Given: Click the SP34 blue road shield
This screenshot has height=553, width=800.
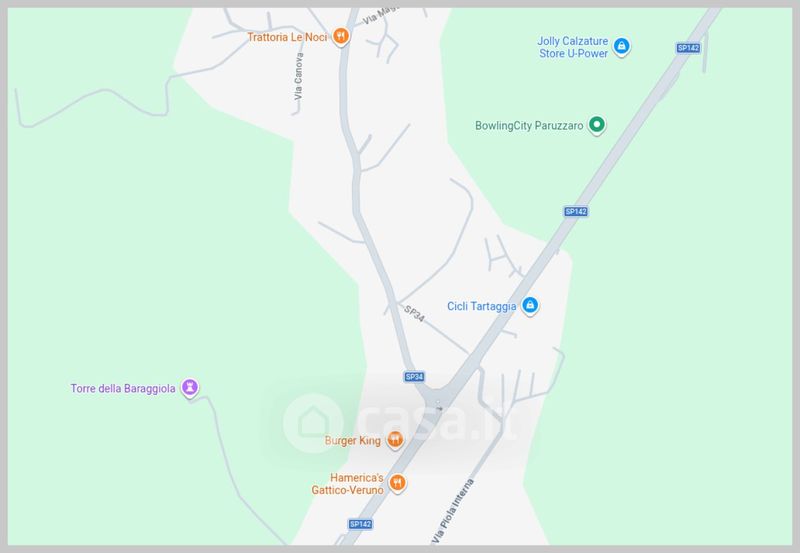Looking at the screenshot, I should click(x=414, y=377).
